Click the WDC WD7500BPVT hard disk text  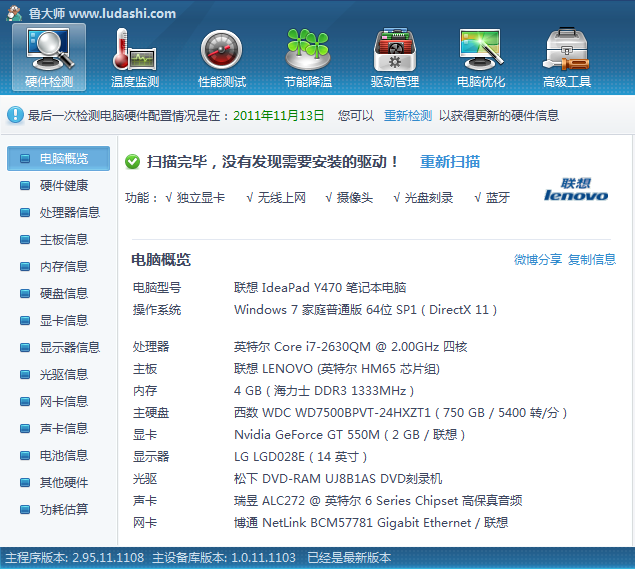coord(401,413)
